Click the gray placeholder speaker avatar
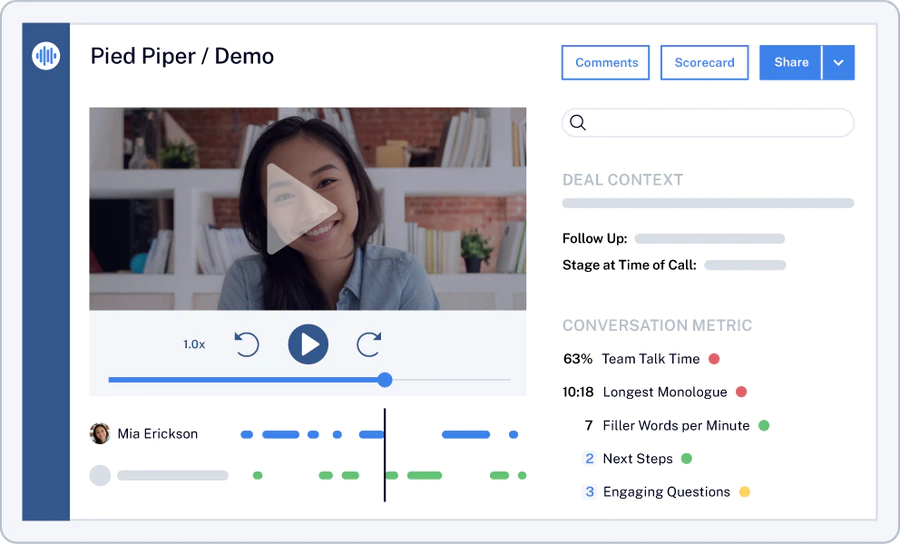This screenshot has height=544, width=900. pos(100,475)
